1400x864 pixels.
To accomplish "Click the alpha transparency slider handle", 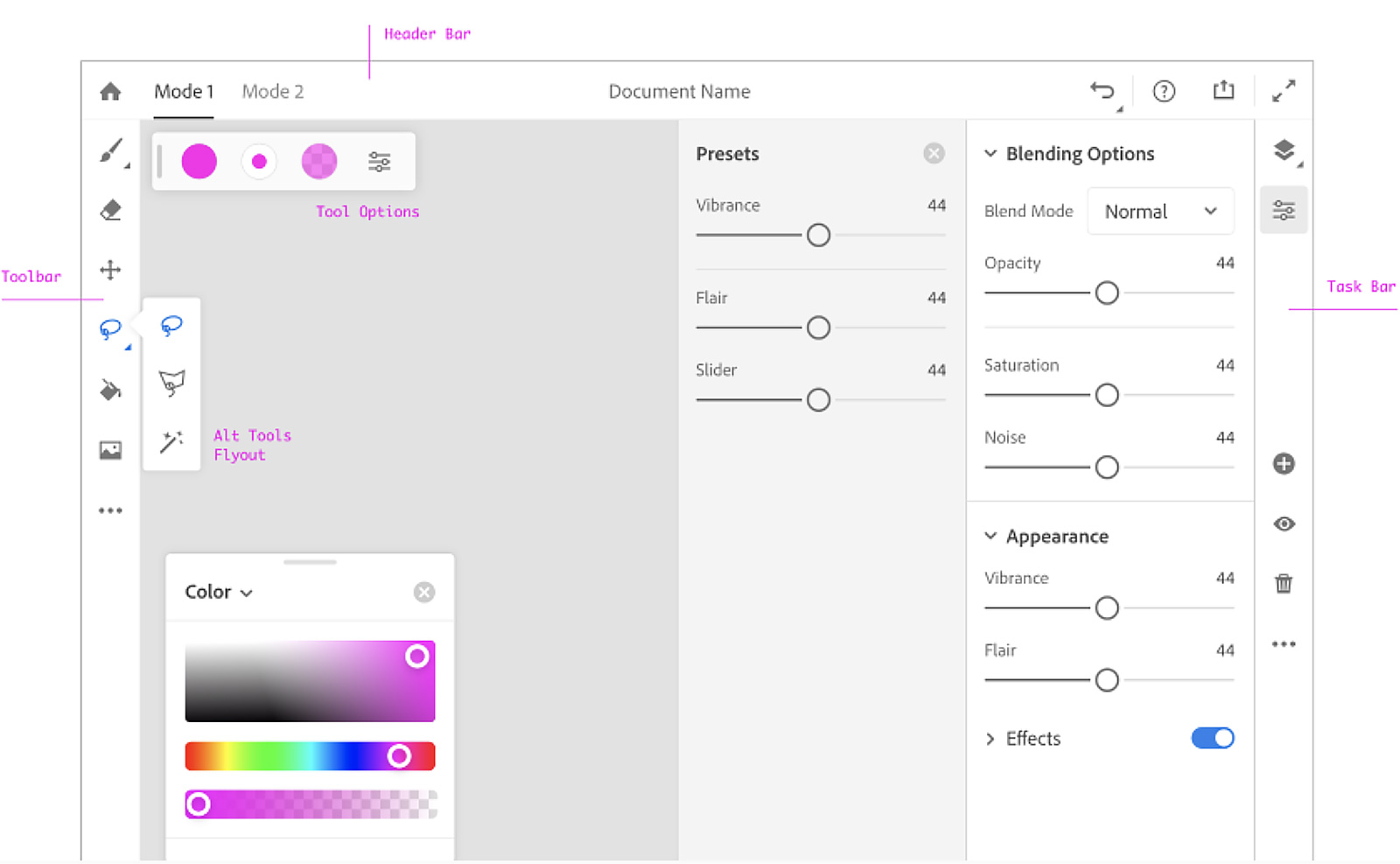I will click(x=199, y=804).
